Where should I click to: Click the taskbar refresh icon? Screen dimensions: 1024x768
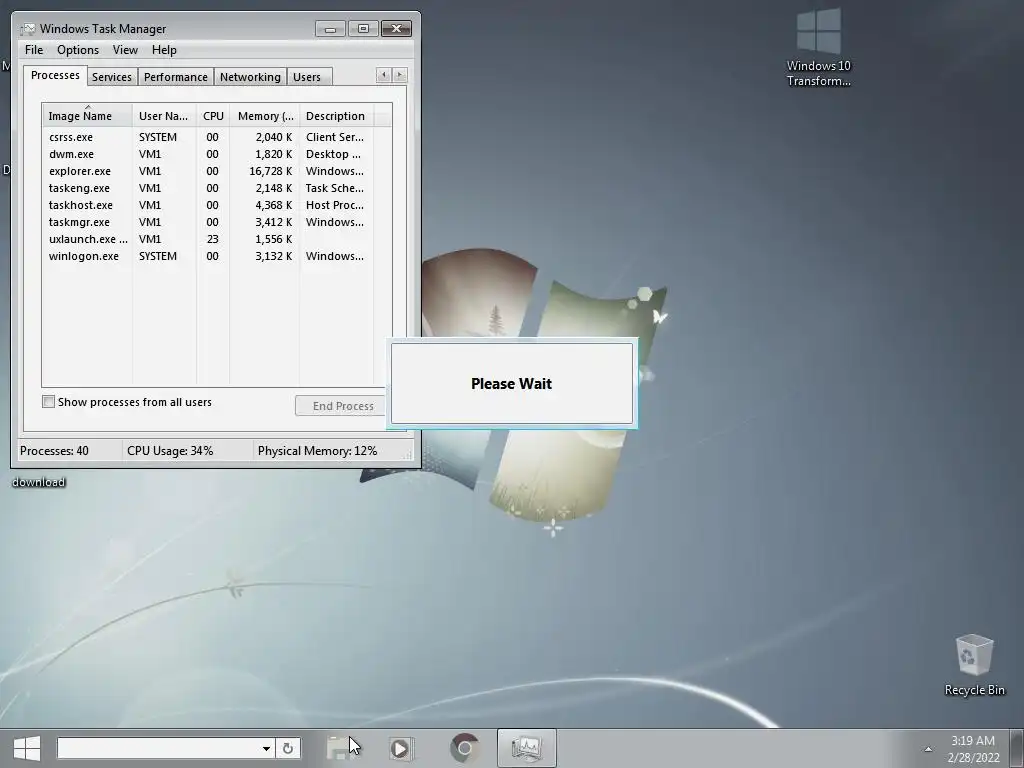tap(288, 748)
